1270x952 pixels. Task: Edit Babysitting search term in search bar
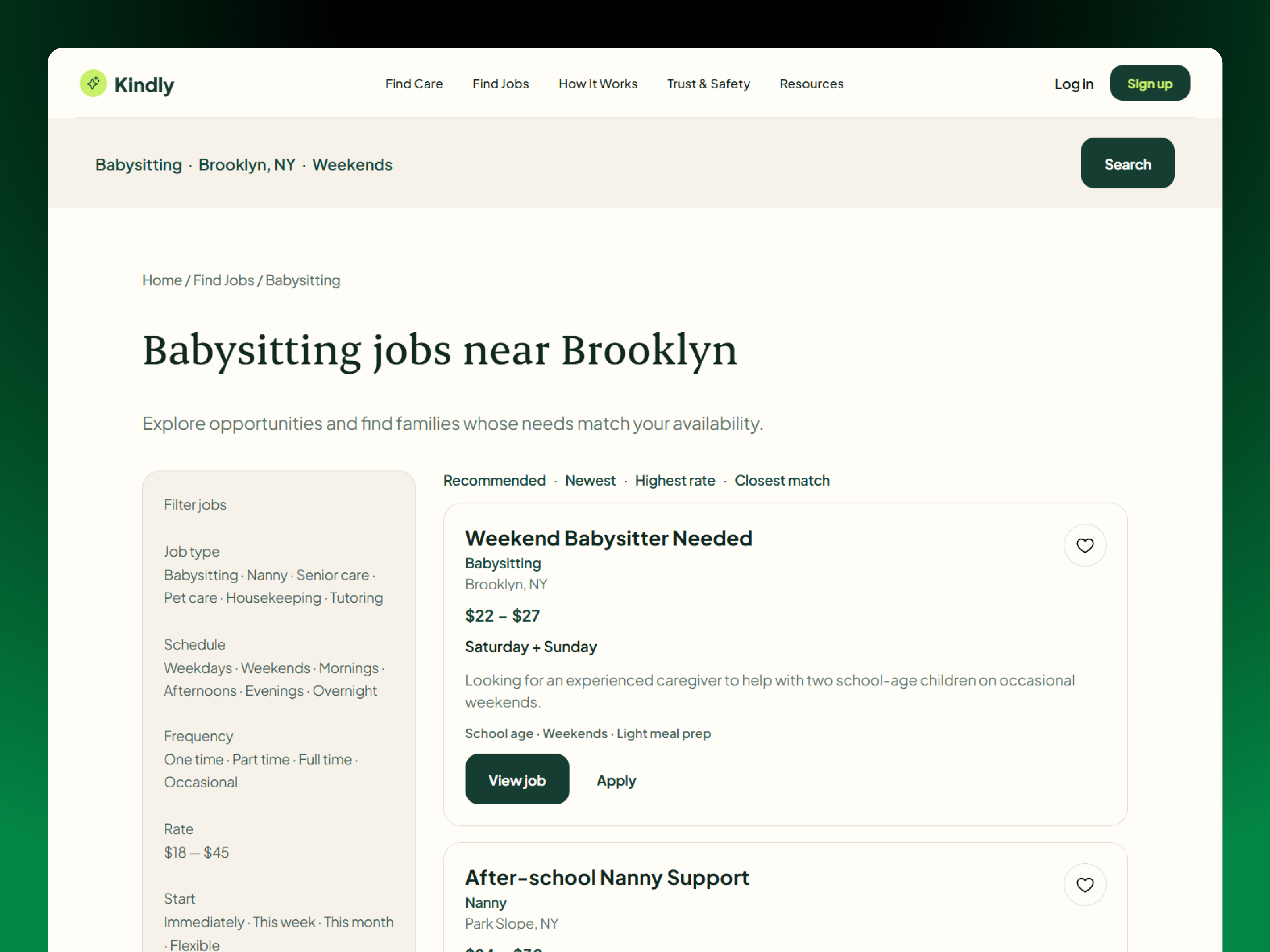(x=139, y=165)
